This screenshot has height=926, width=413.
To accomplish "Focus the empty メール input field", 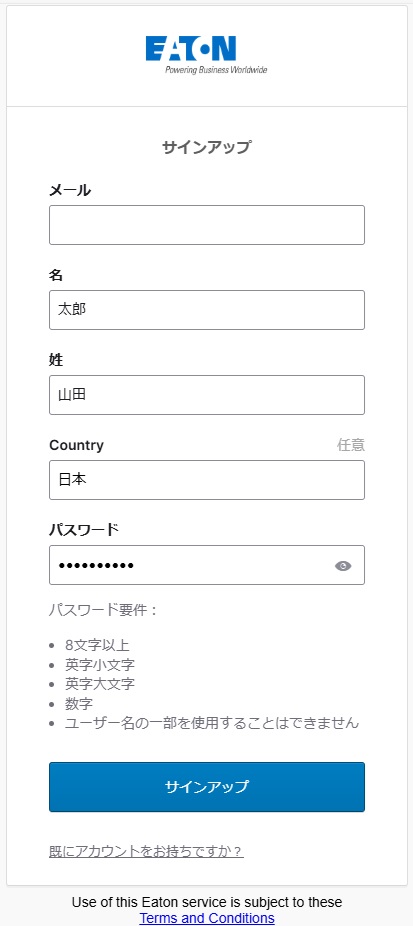I will [x=207, y=225].
